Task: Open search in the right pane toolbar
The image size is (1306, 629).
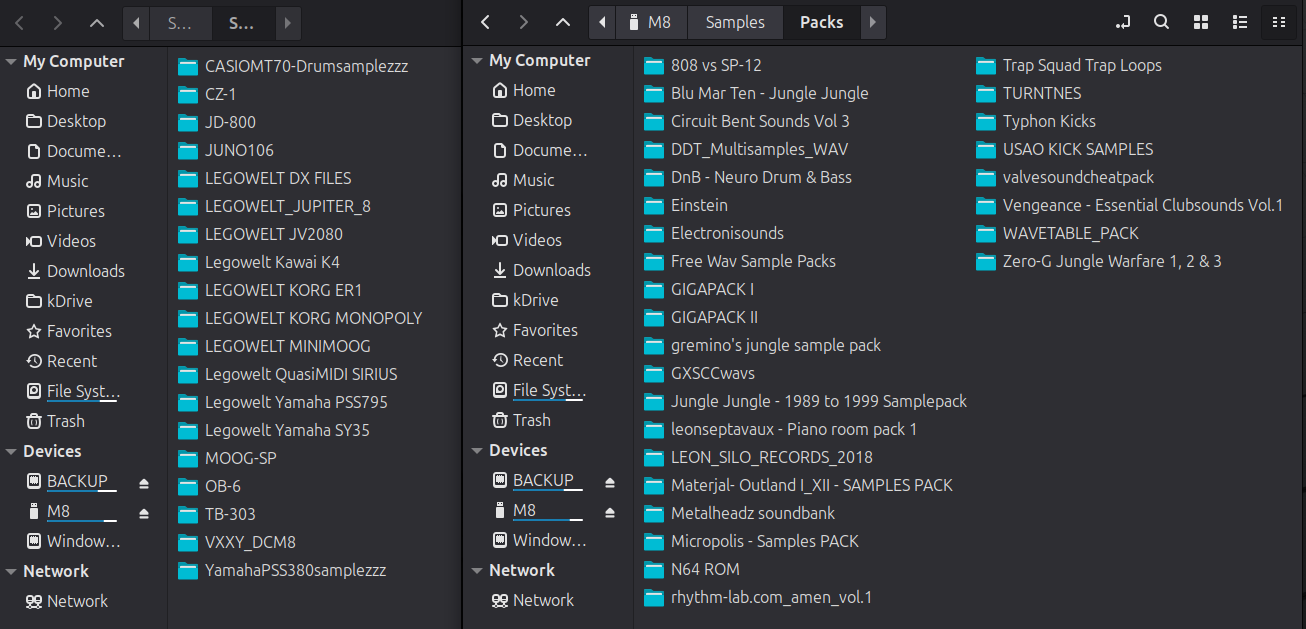Action: (1161, 22)
